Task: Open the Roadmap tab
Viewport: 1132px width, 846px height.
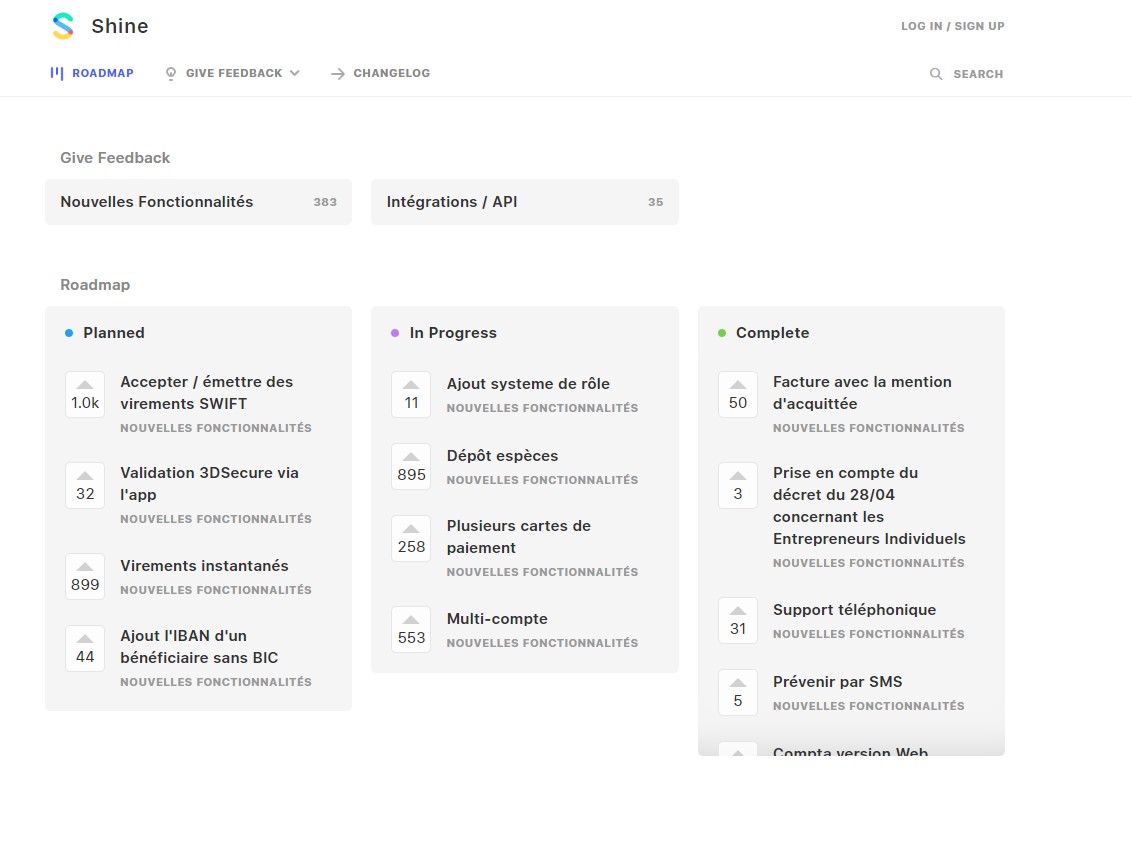Action: coord(102,73)
